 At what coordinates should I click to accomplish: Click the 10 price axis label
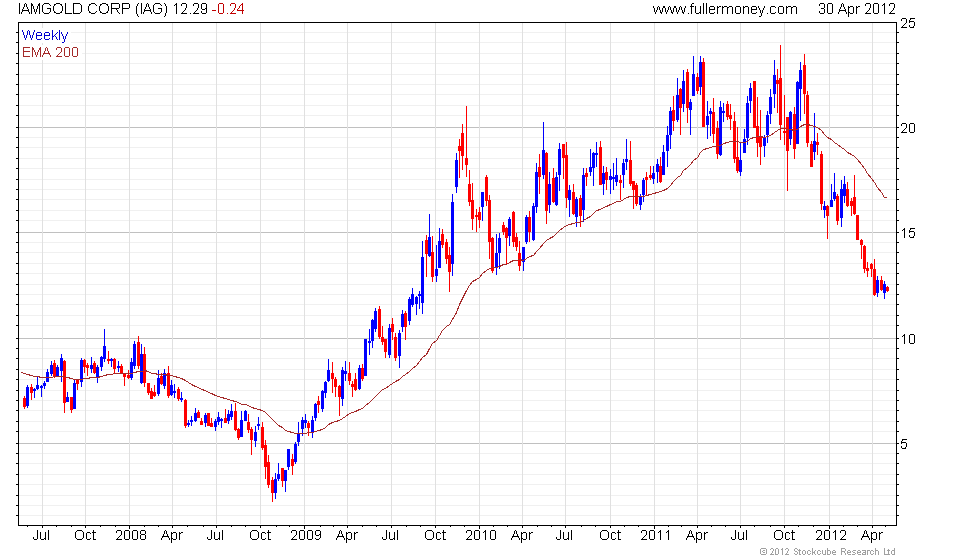908,339
